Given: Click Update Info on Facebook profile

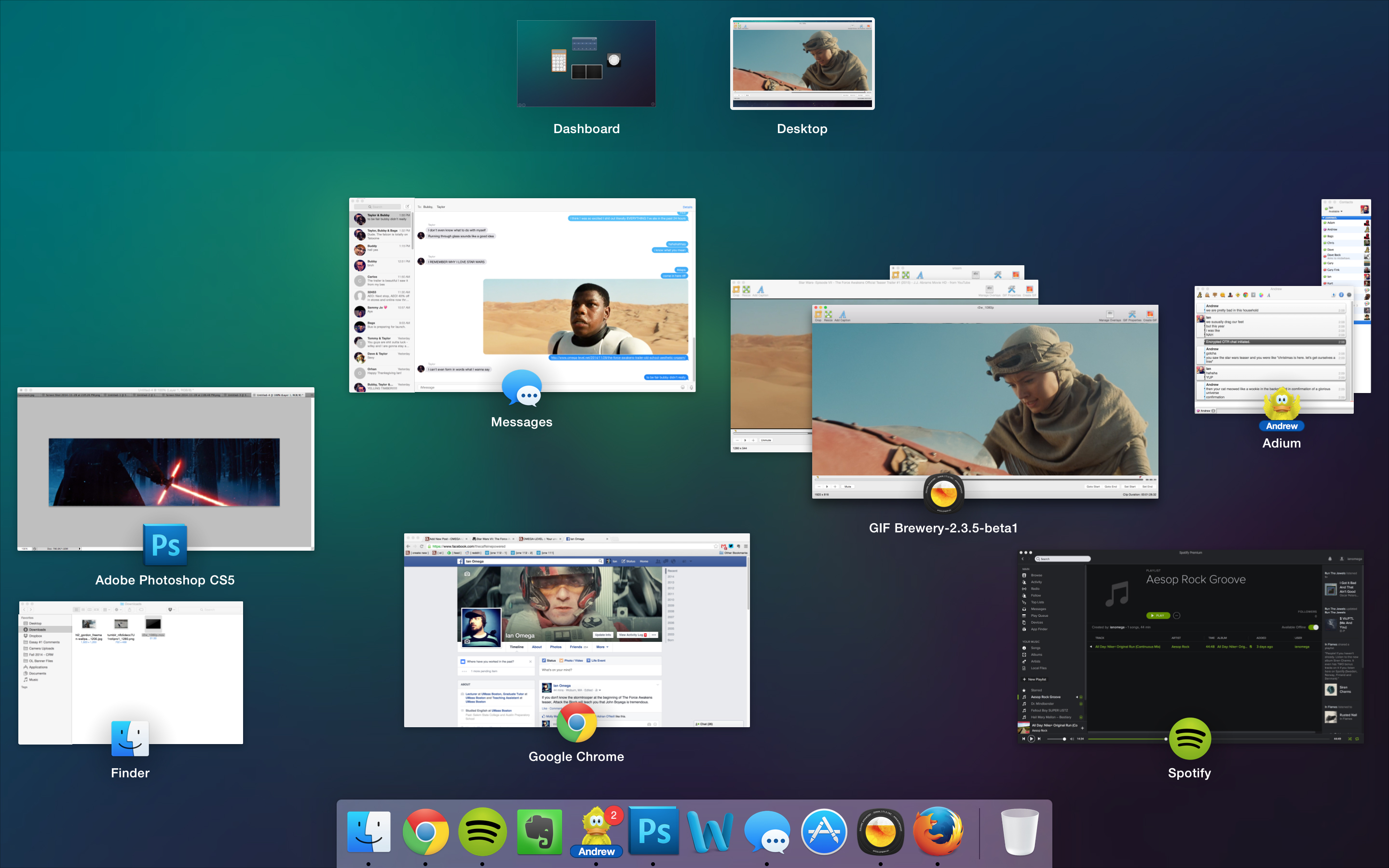Looking at the screenshot, I should [603, 635].
